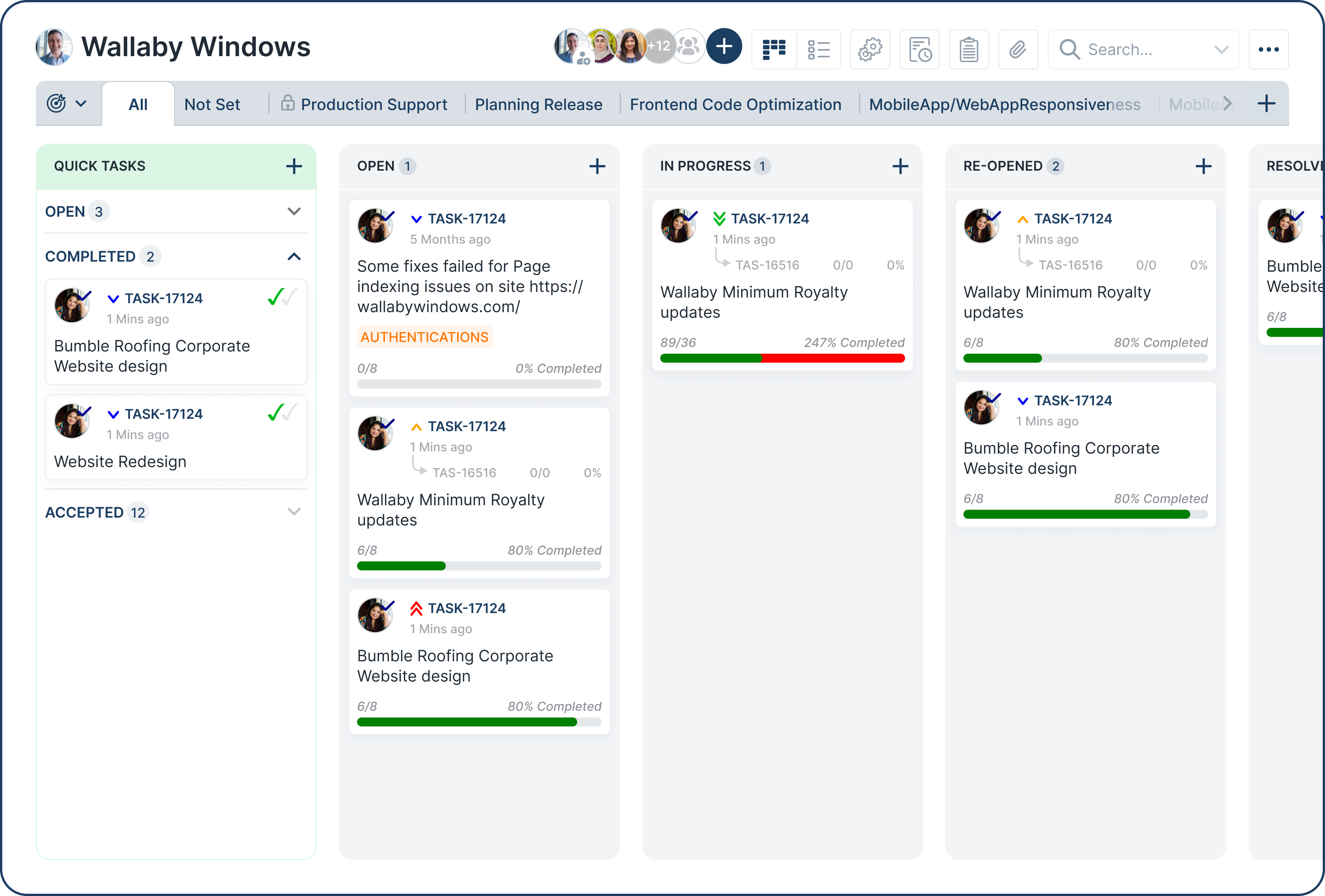The height and width of the screenshot is (896, 1325).
Task: Add a new card to the OPEN column
Action: pos(597,166)
